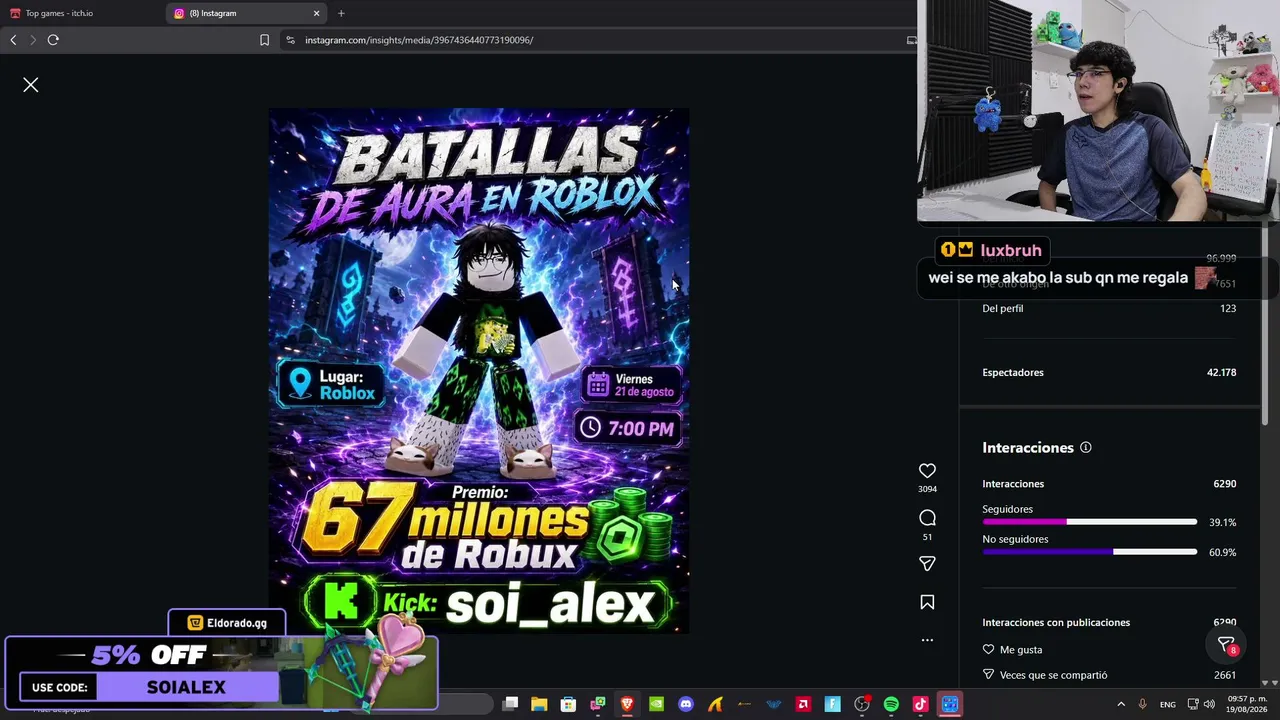Click the Seguidores label
Image resolution: width=1280 pixels, height=720 pixels.
[1007, 509]
